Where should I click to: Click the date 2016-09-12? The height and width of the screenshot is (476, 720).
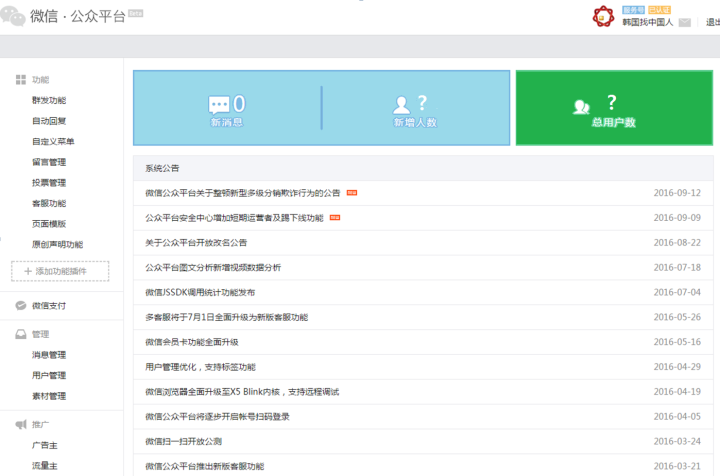pyautogui.click(x=677, y=193)
